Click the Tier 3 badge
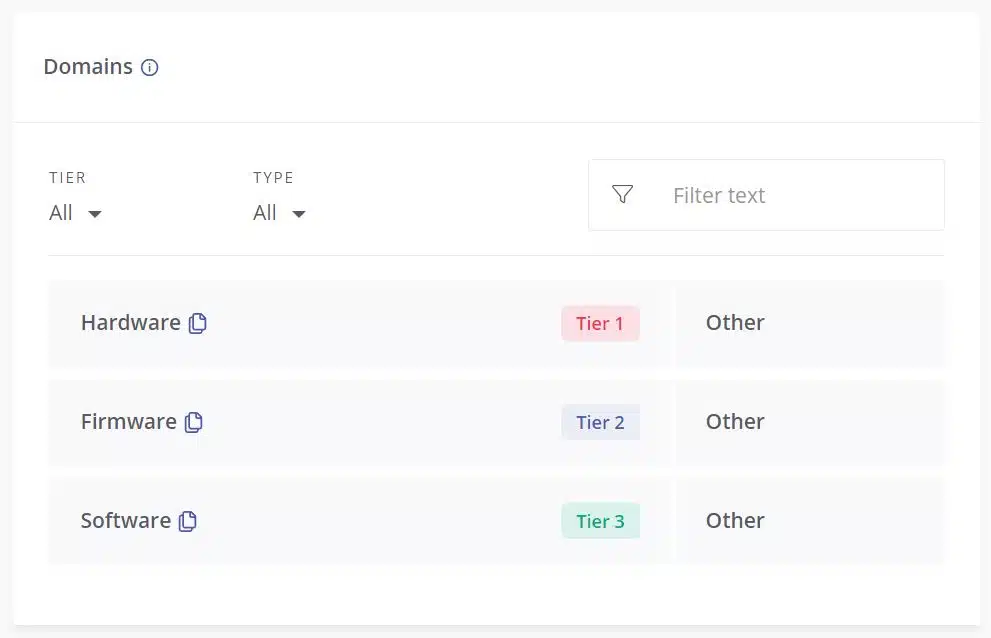 click(600, 521)
